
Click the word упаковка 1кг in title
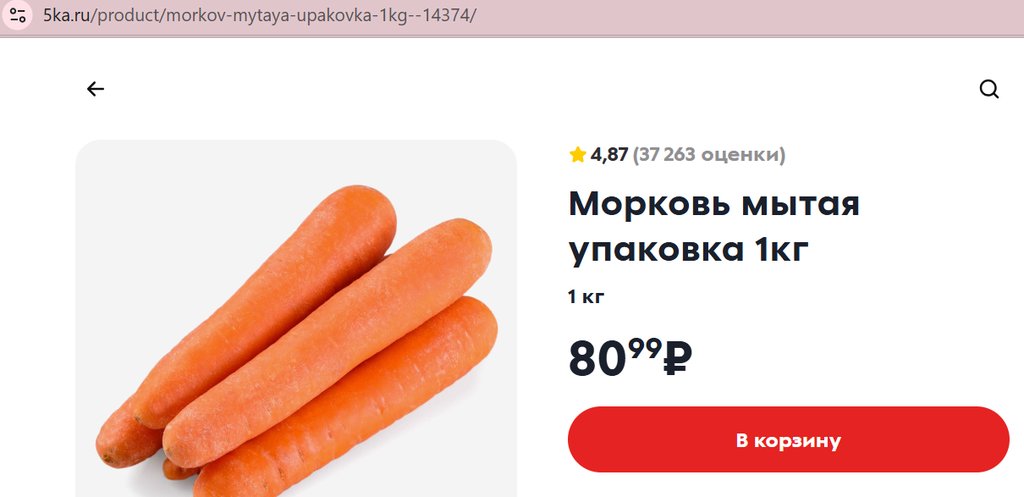pyautogui.click(x=688, y=250)
